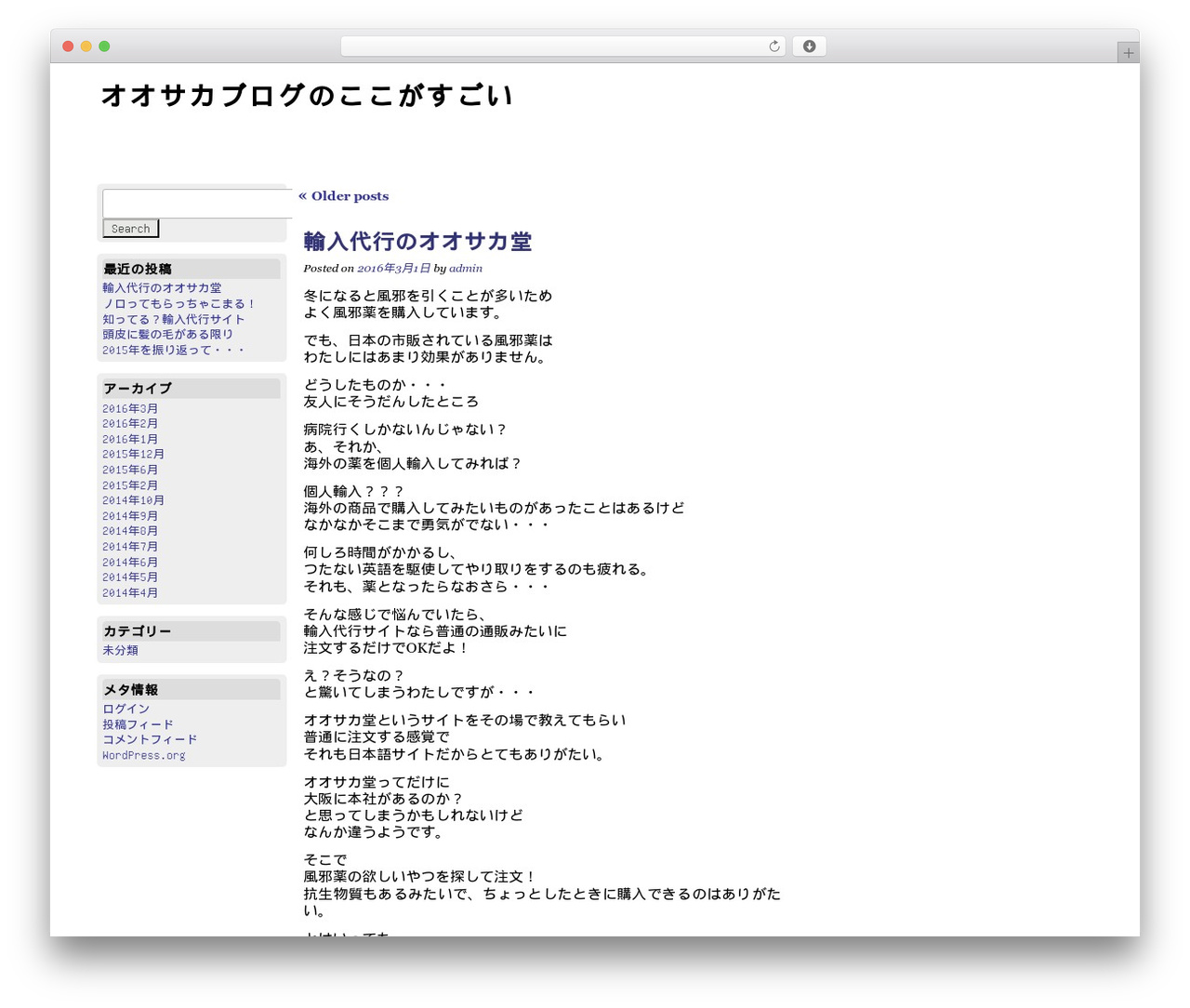Open the 2014年8月 archive
The width and height of the screenshot is (1190, 1008).
coord(130,532)
